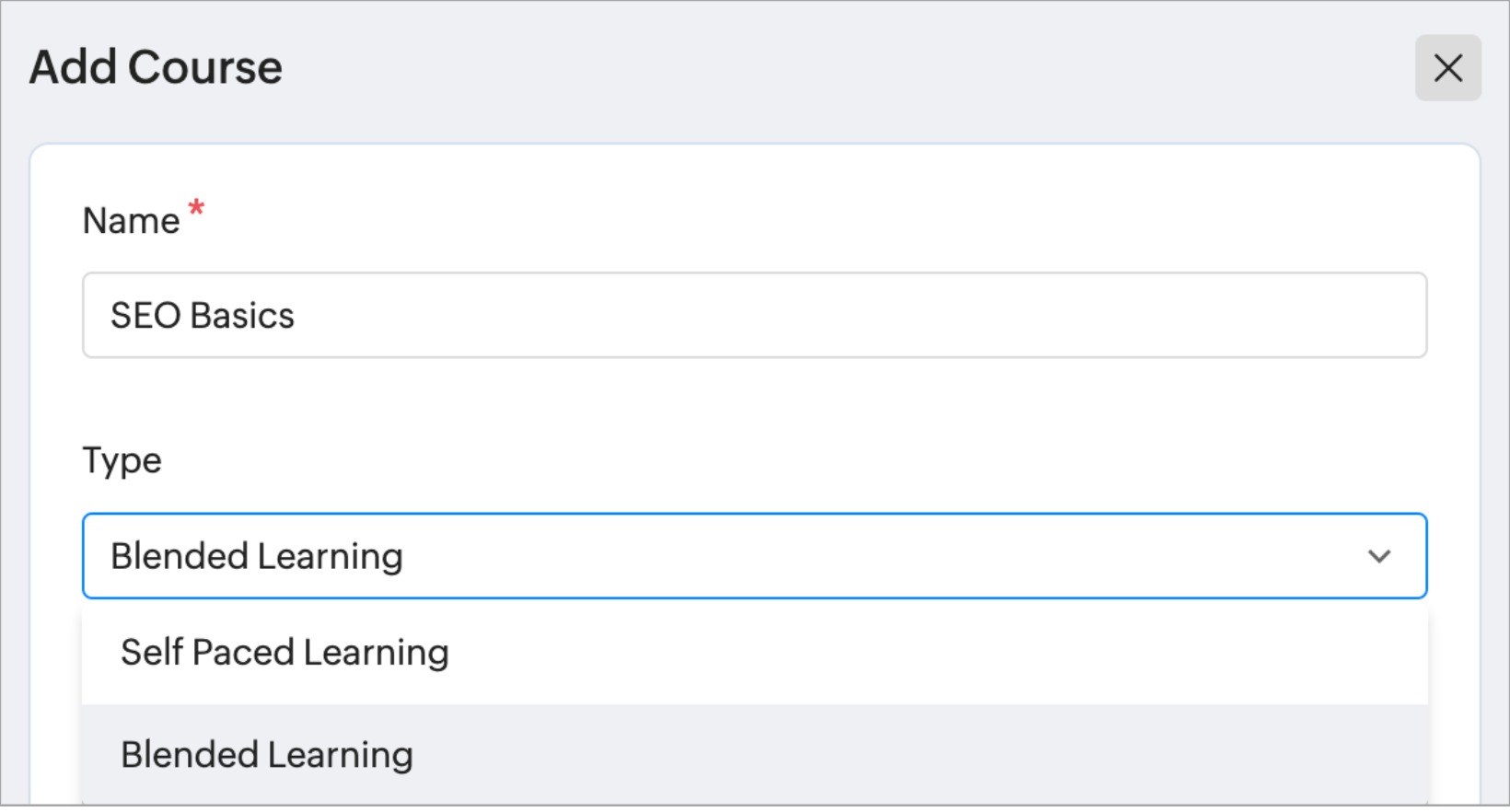Choose Blended Learning from the list
Viewport: 1510px width, 812px height.
(267, 755)
